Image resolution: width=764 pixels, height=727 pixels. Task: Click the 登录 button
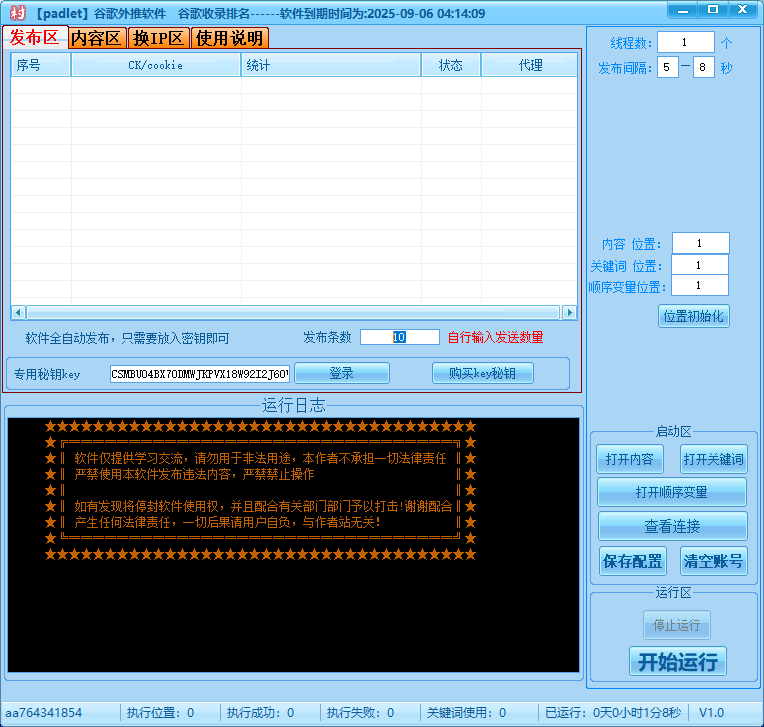(x=342, y=373)
